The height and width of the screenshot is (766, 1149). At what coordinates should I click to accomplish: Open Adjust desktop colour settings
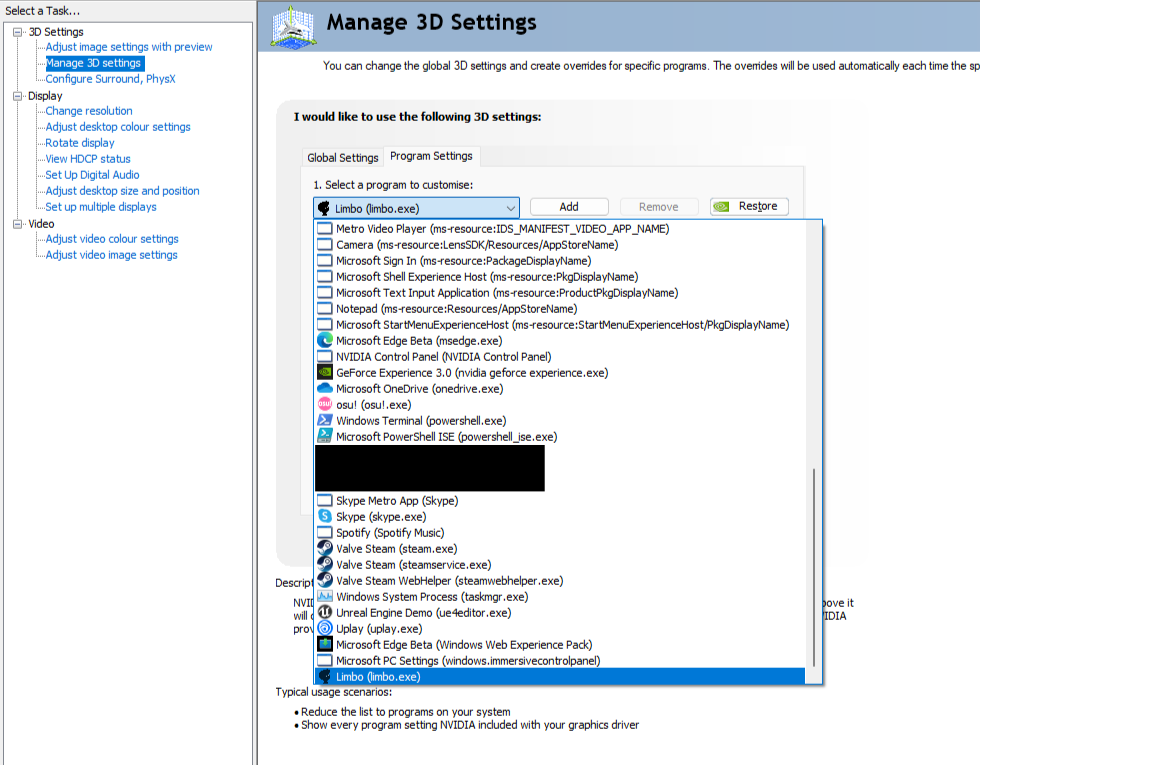point(118,127)
